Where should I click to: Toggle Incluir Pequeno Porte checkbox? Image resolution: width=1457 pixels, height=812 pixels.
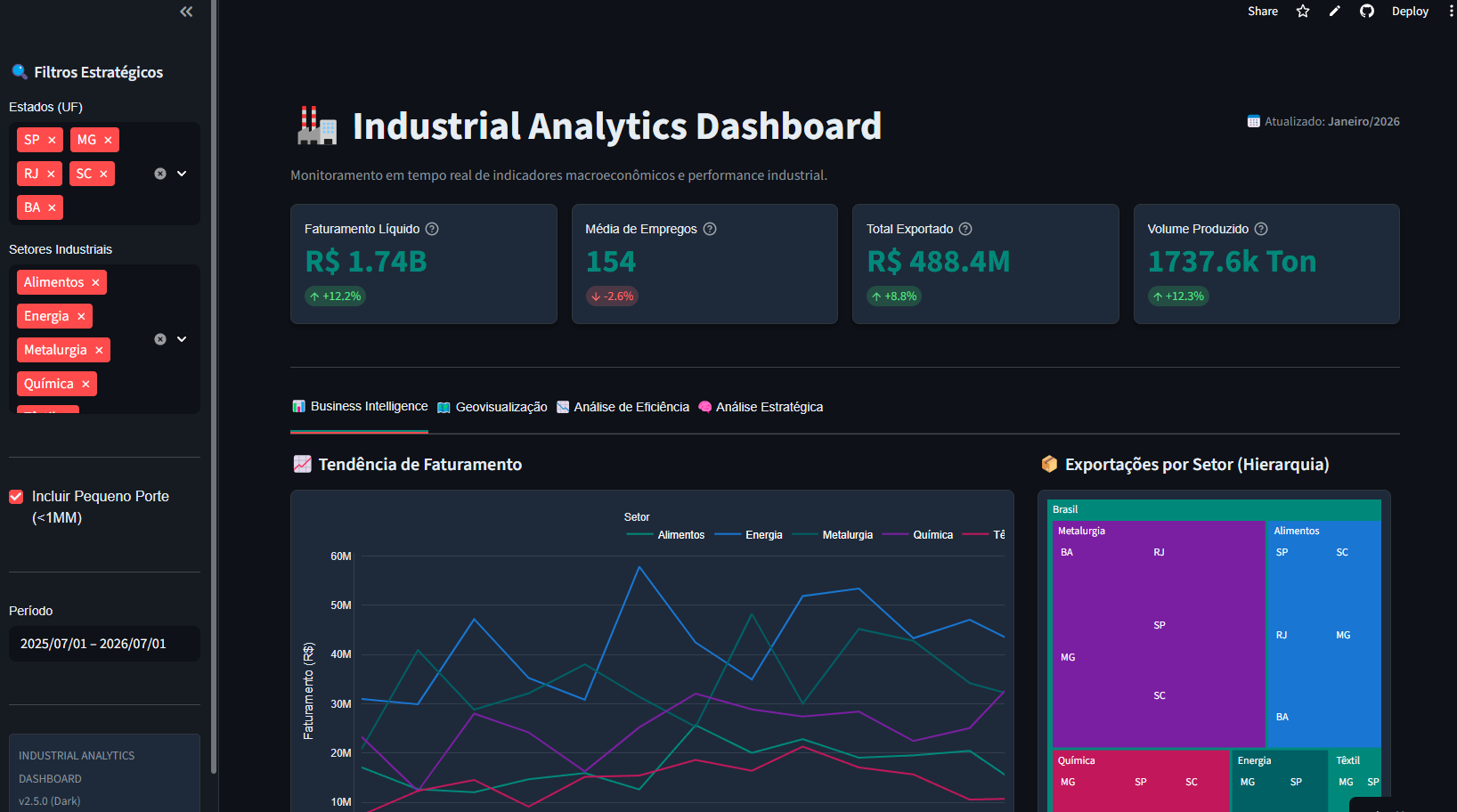[x=16, y=497]
